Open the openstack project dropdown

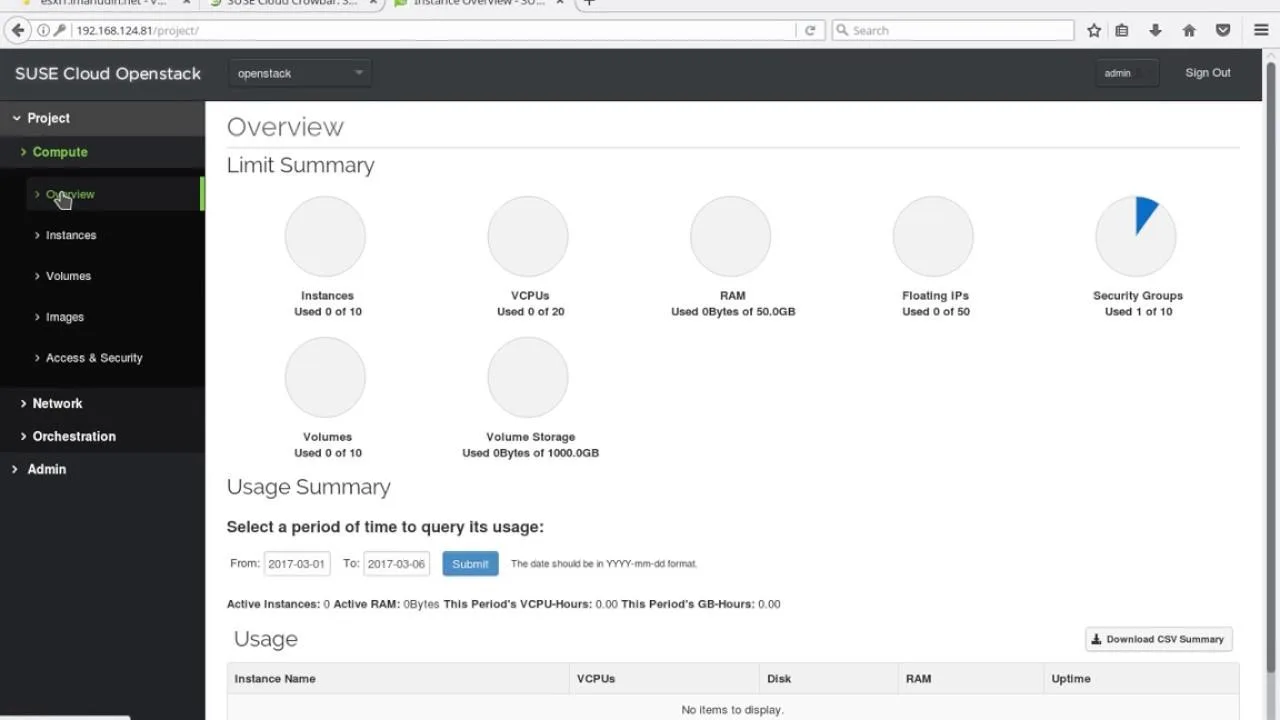pos(300,73)
